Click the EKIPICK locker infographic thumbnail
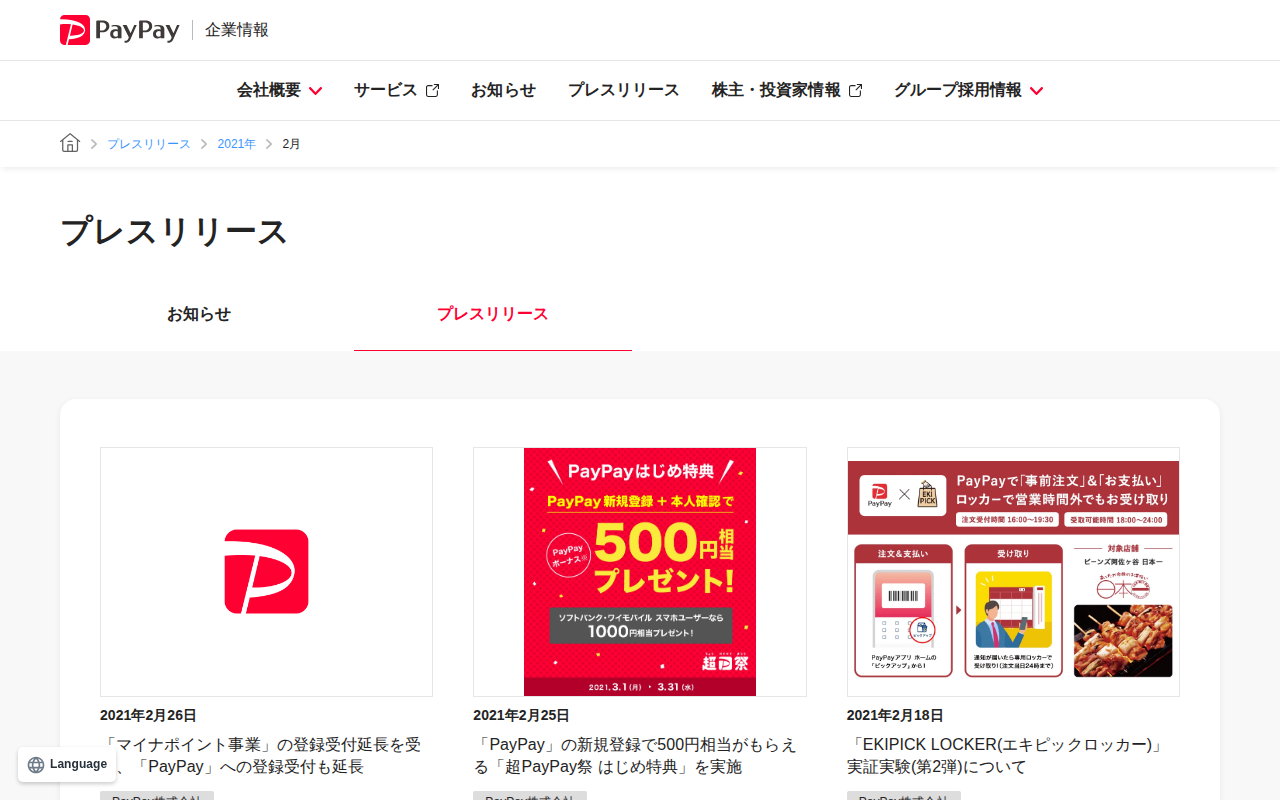1280x800 pixels. (1013, 572)
